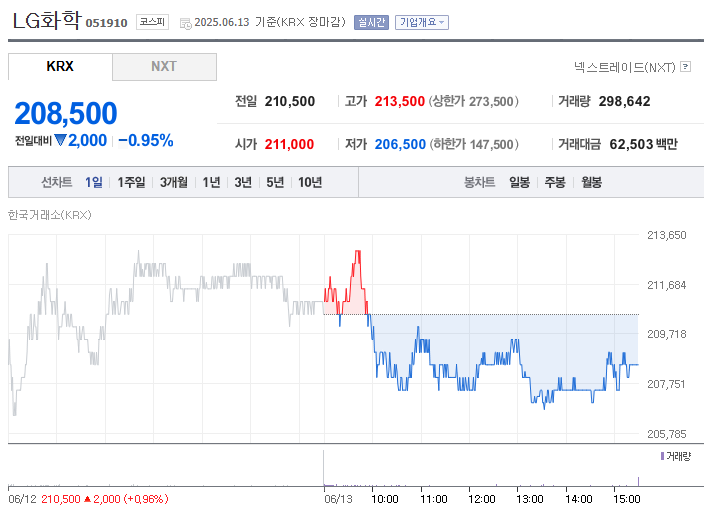Viewport: 704px width, 522px height.
Task: Click the 하한가 147,500 text
Action: (474, 145)
